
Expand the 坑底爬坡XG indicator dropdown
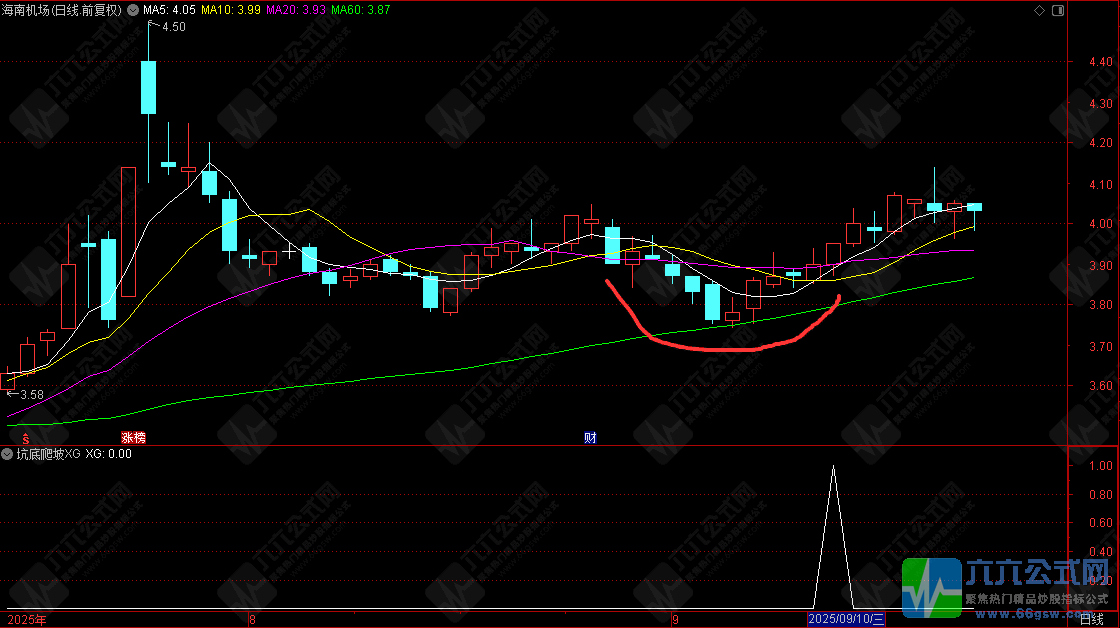tap(7, 454)
